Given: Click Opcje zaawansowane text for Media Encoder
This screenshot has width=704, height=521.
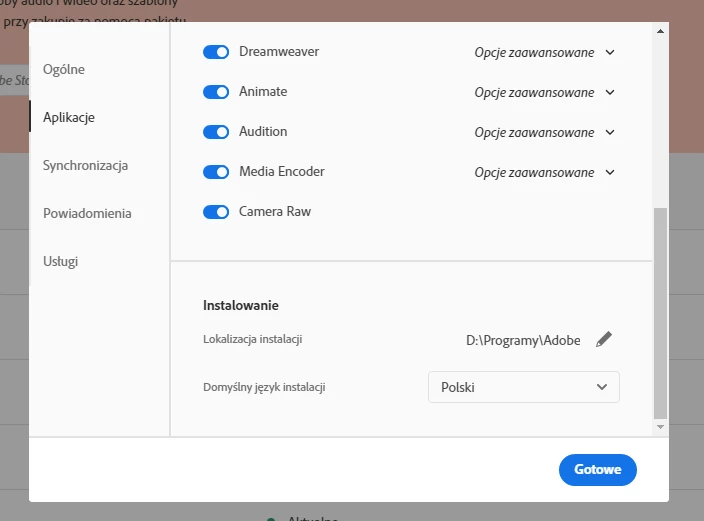Looking at the screenshot, I should click(534, 172).
